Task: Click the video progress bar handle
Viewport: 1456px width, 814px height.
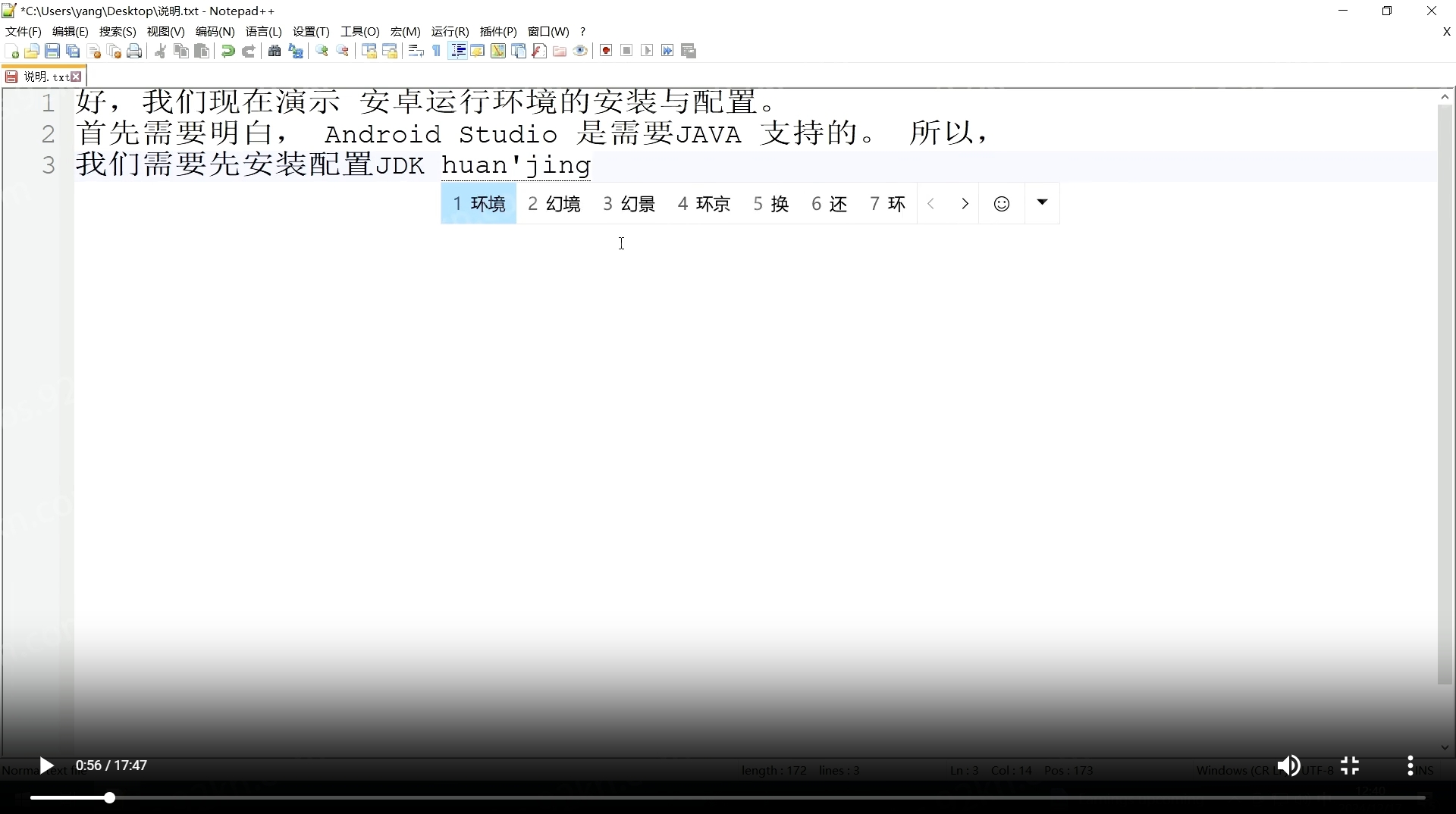Action: click(110, 797)
